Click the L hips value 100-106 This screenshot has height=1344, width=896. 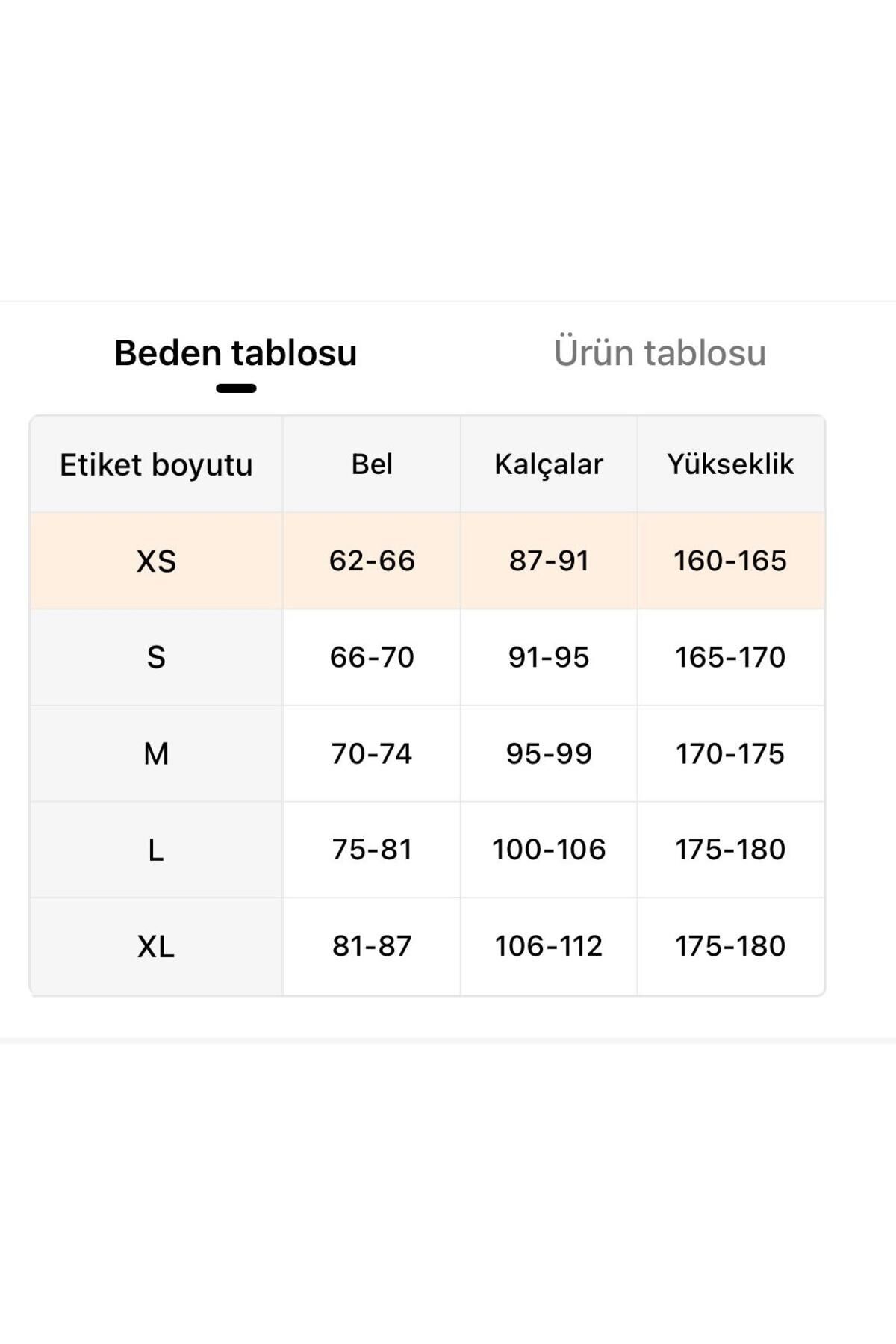[549, 850]
